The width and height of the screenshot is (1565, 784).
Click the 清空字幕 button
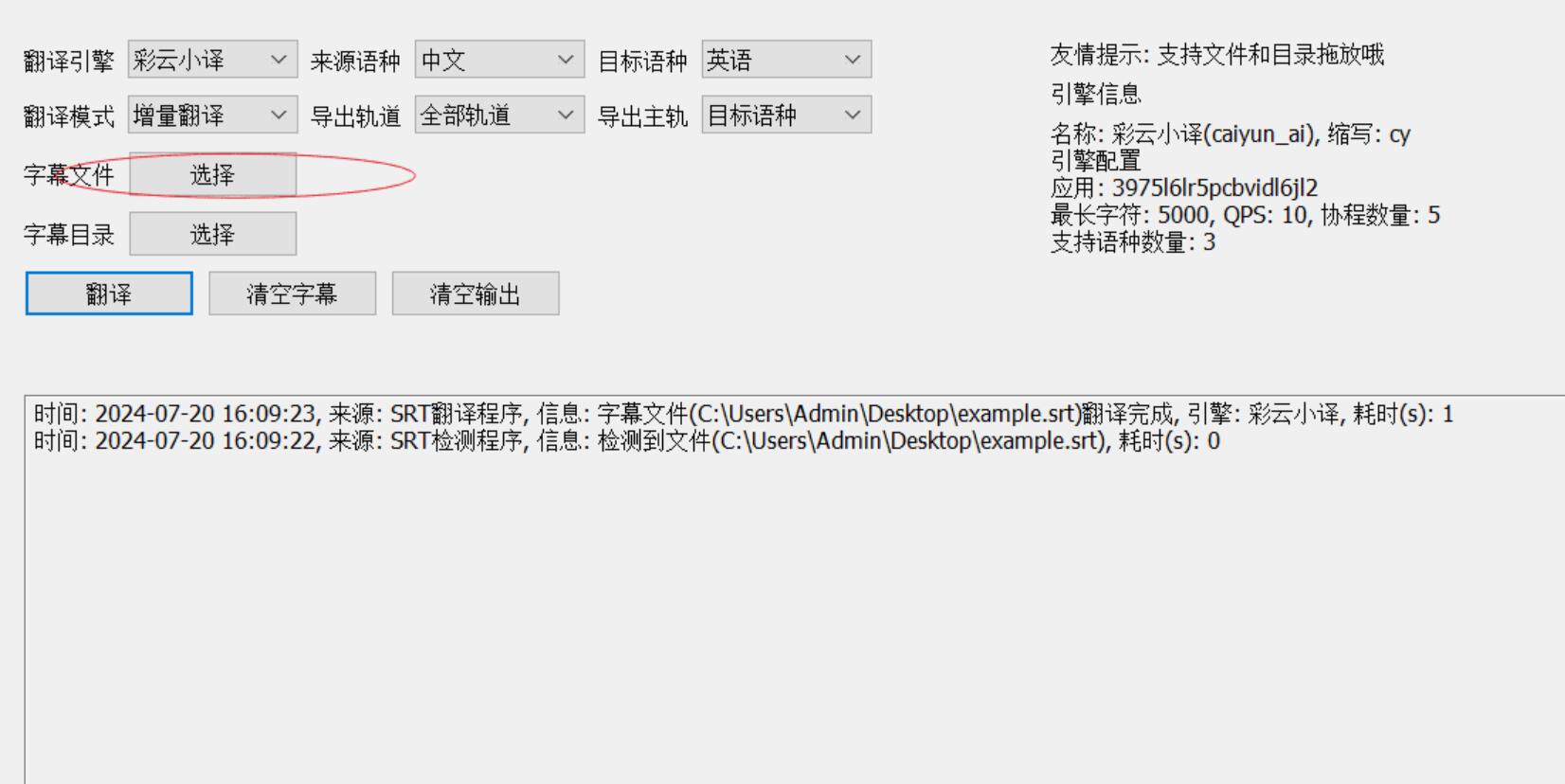[292, 294]
